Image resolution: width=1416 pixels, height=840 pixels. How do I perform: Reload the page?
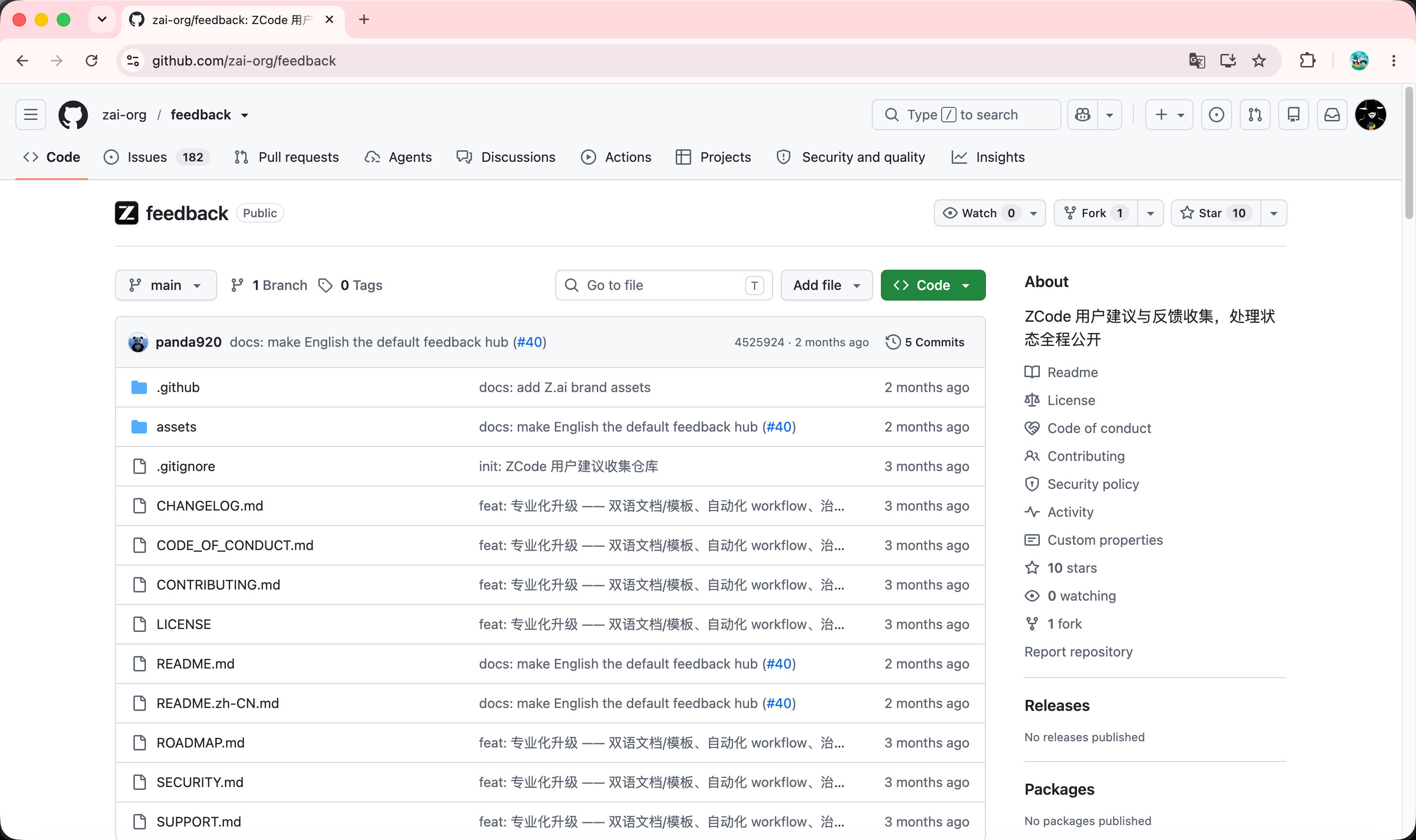(91, 61)
